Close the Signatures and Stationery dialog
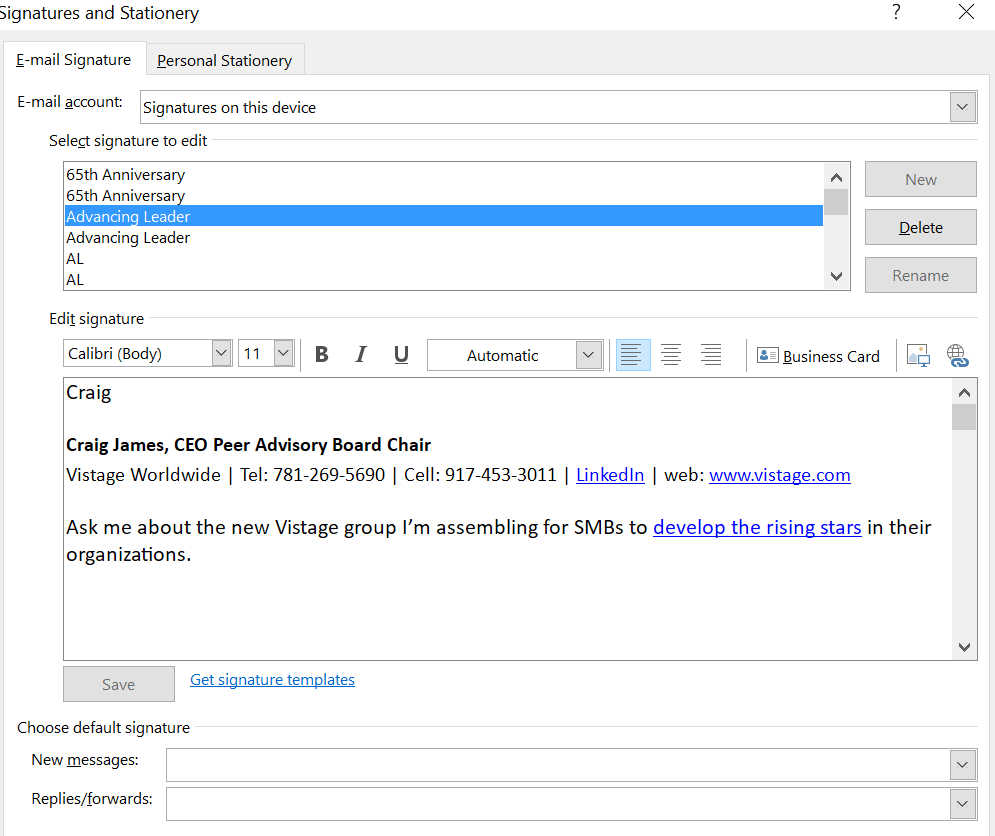This screenshot has width=995, height=836. [966, 11]
